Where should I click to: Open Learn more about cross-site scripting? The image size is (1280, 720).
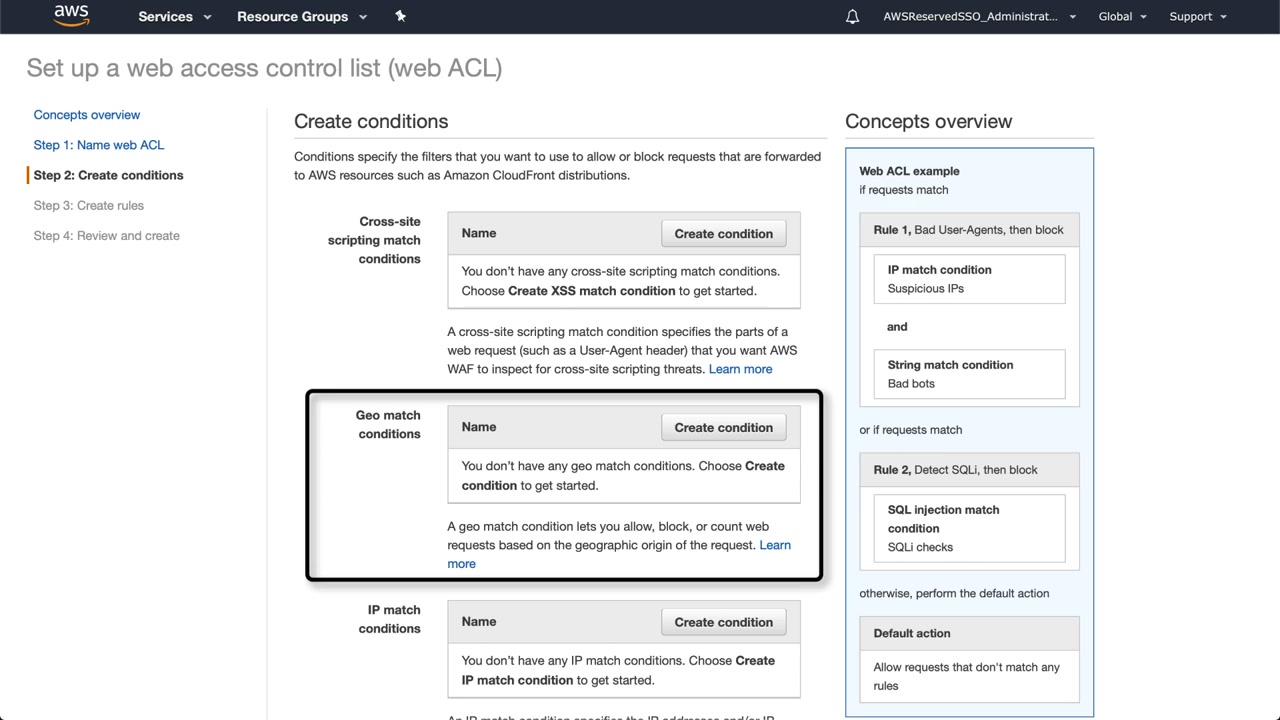point(740,369)
